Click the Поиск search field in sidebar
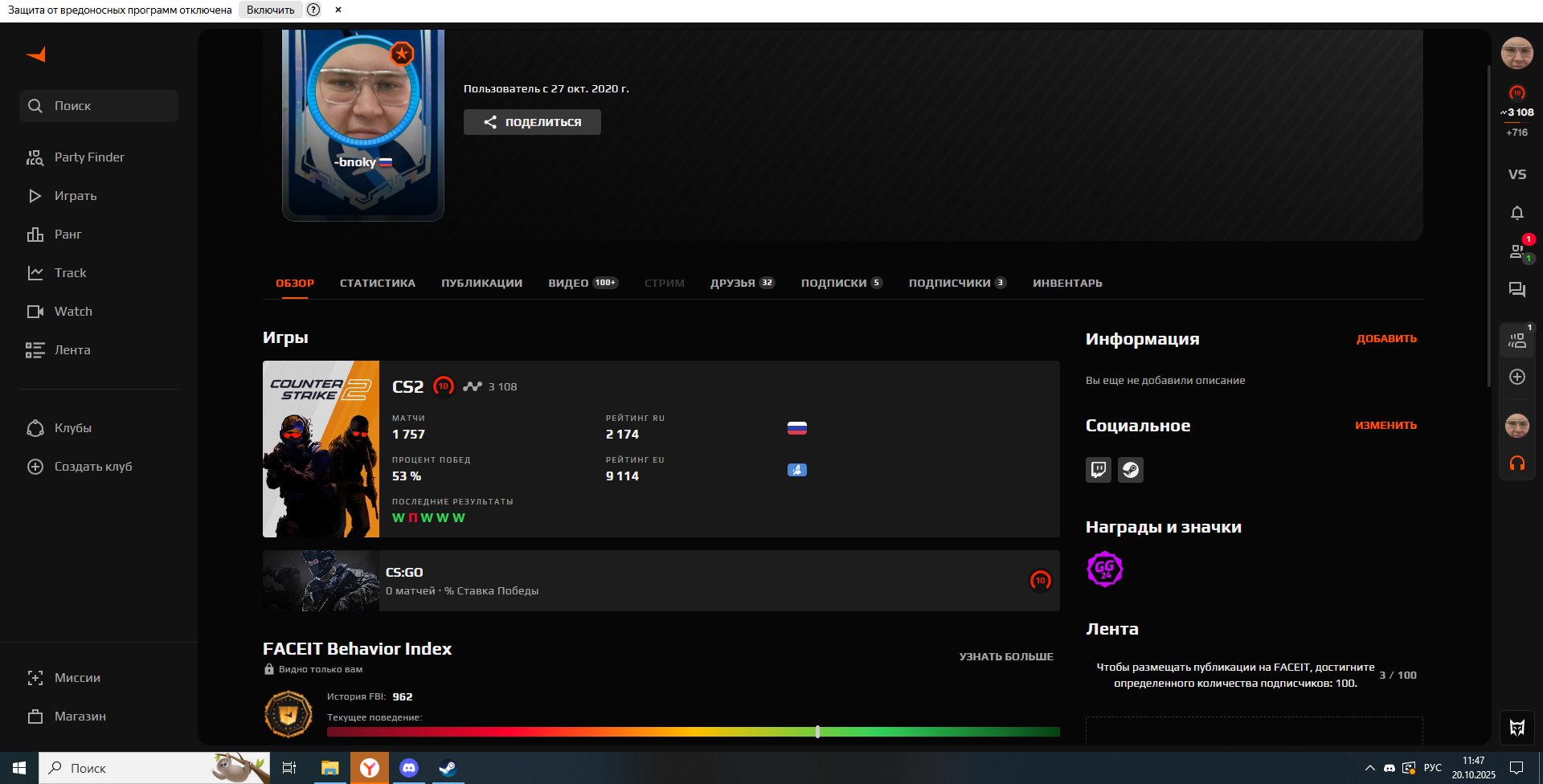The image size is (1543, 784). coord(99,106)
